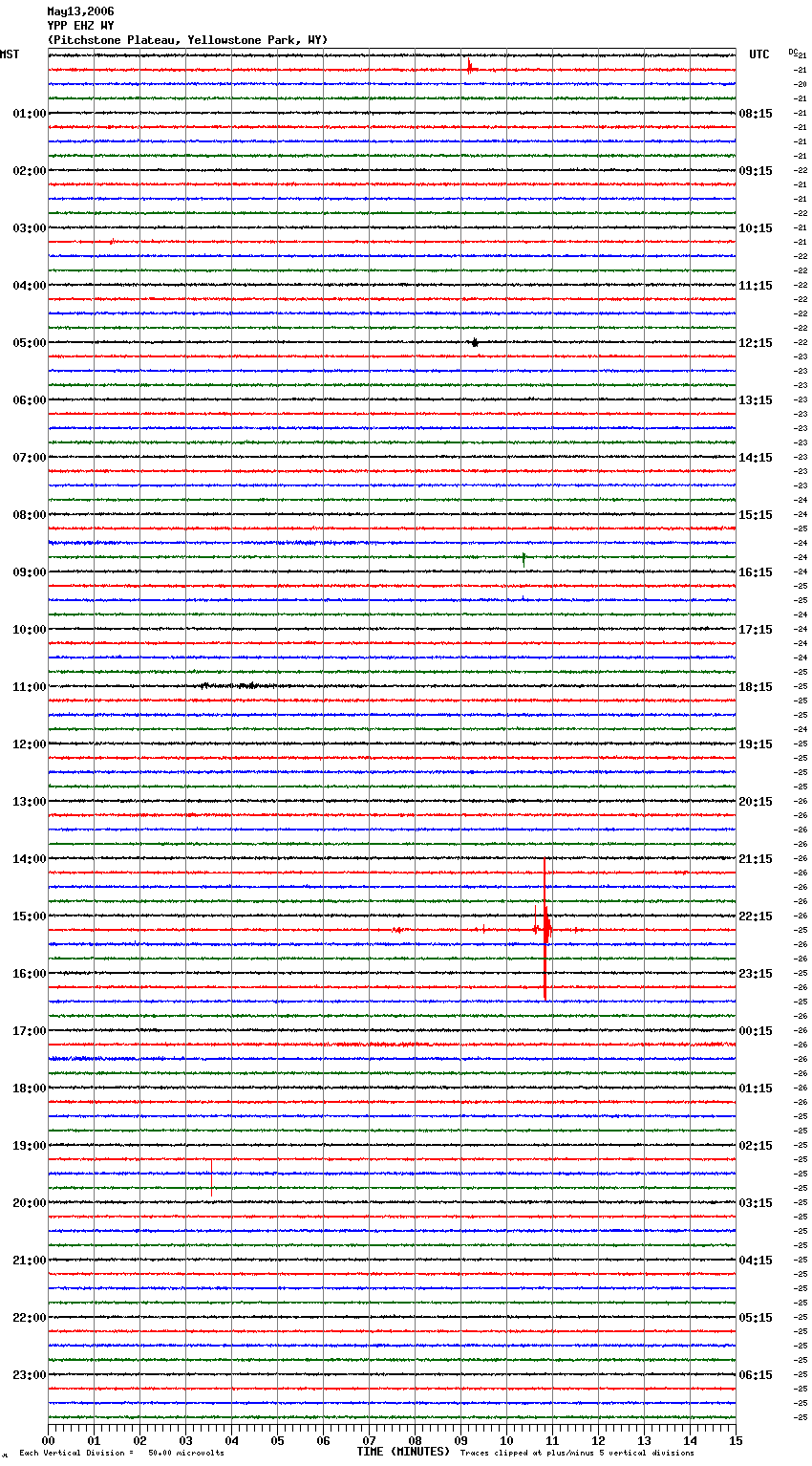Screen dimensions: 812x1466
Task: Click the "06:15" UTC time label
Action: pyautogui.click(x=756, y=1375)
